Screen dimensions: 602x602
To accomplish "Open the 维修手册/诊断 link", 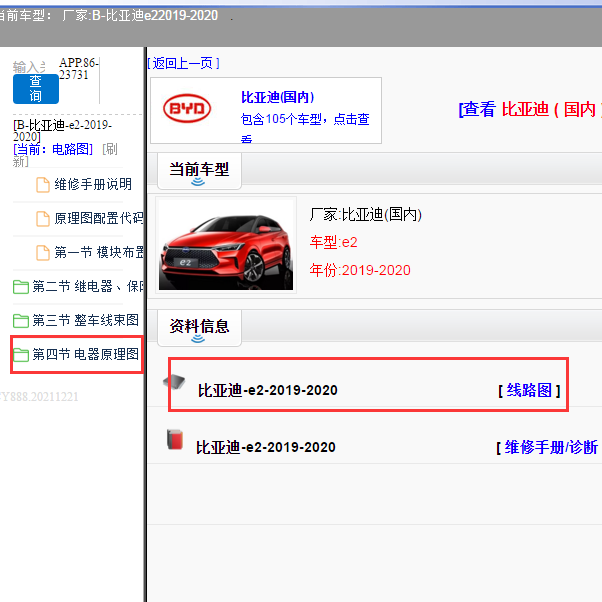I will coord(551,447).
